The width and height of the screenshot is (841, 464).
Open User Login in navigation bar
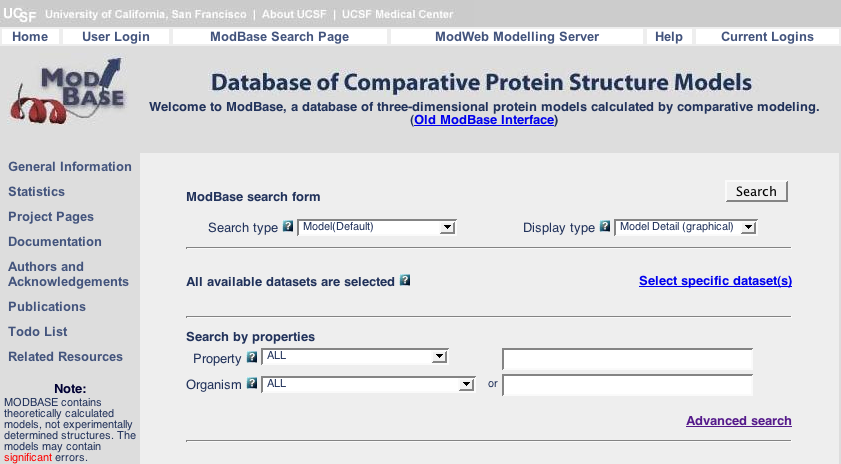pos(116,37)
